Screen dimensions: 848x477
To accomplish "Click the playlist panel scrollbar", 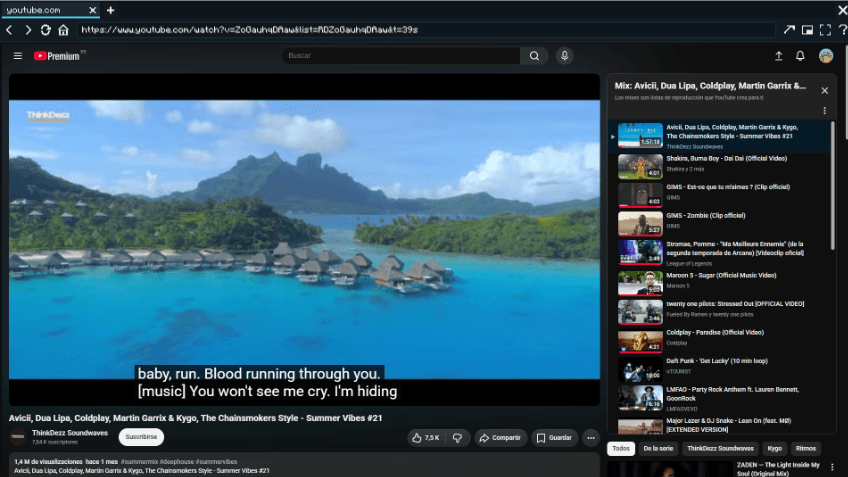I will pos(832,186).
